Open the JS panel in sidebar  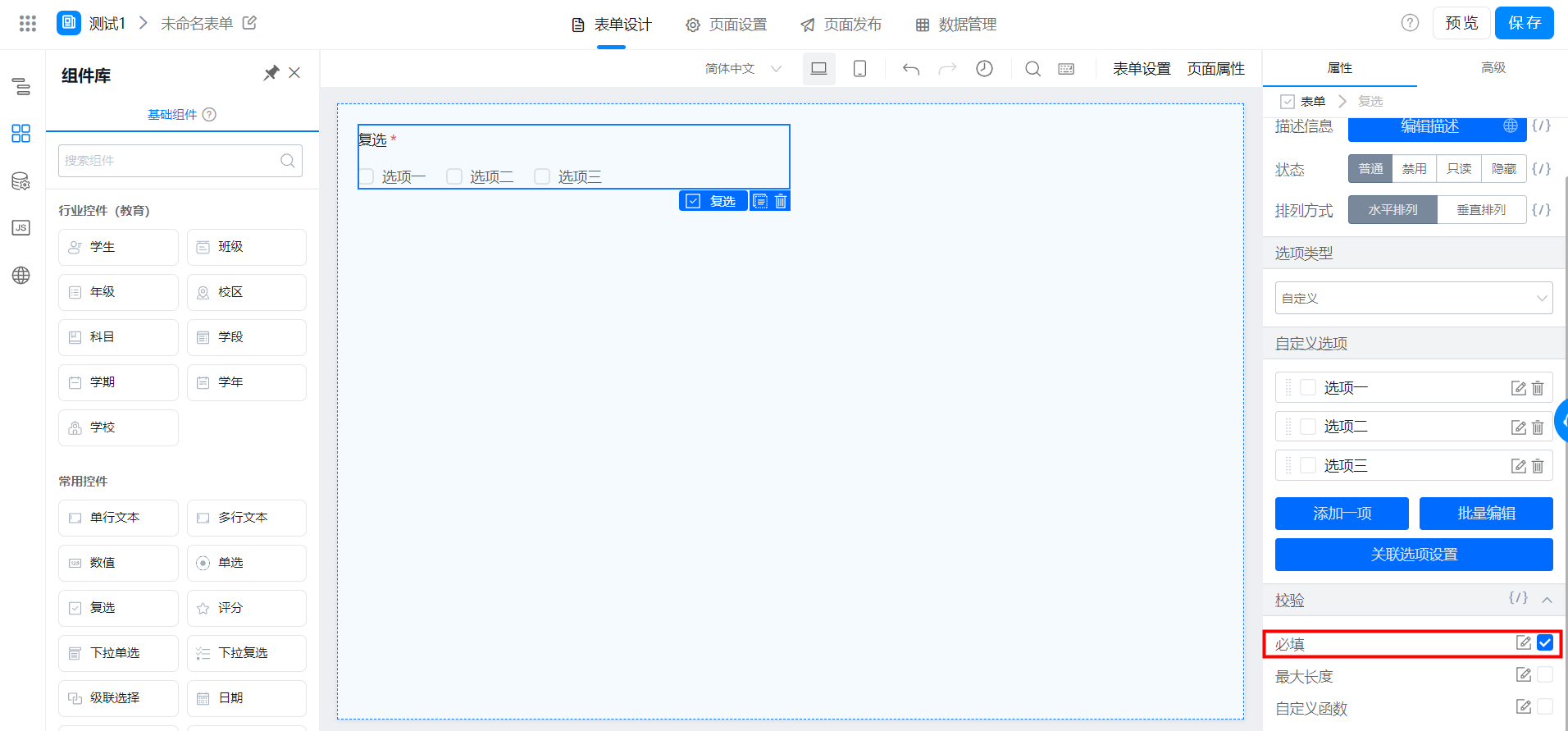tap(21, 227)
